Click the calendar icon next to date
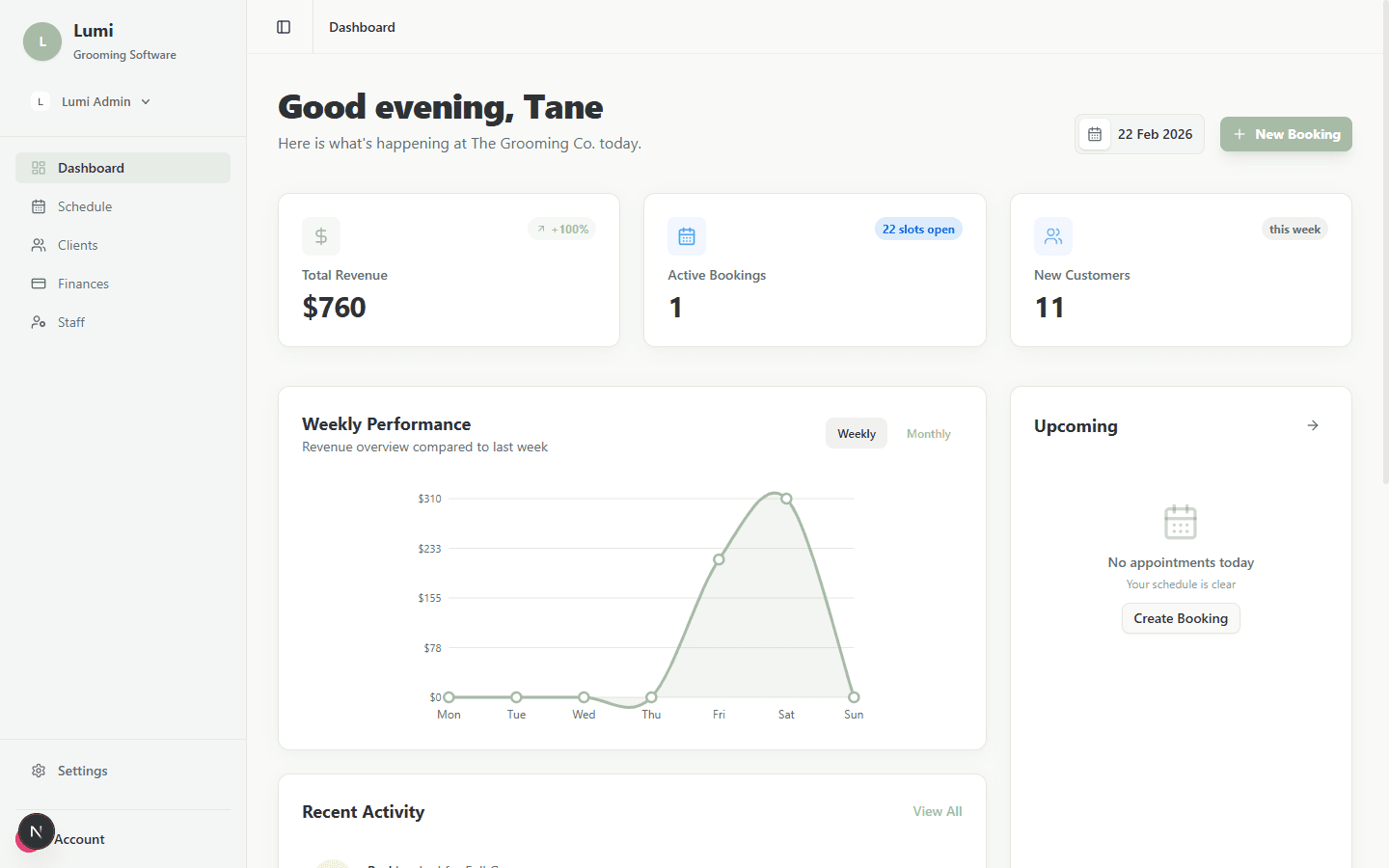1389x868 pixels. click(1094, 134)
